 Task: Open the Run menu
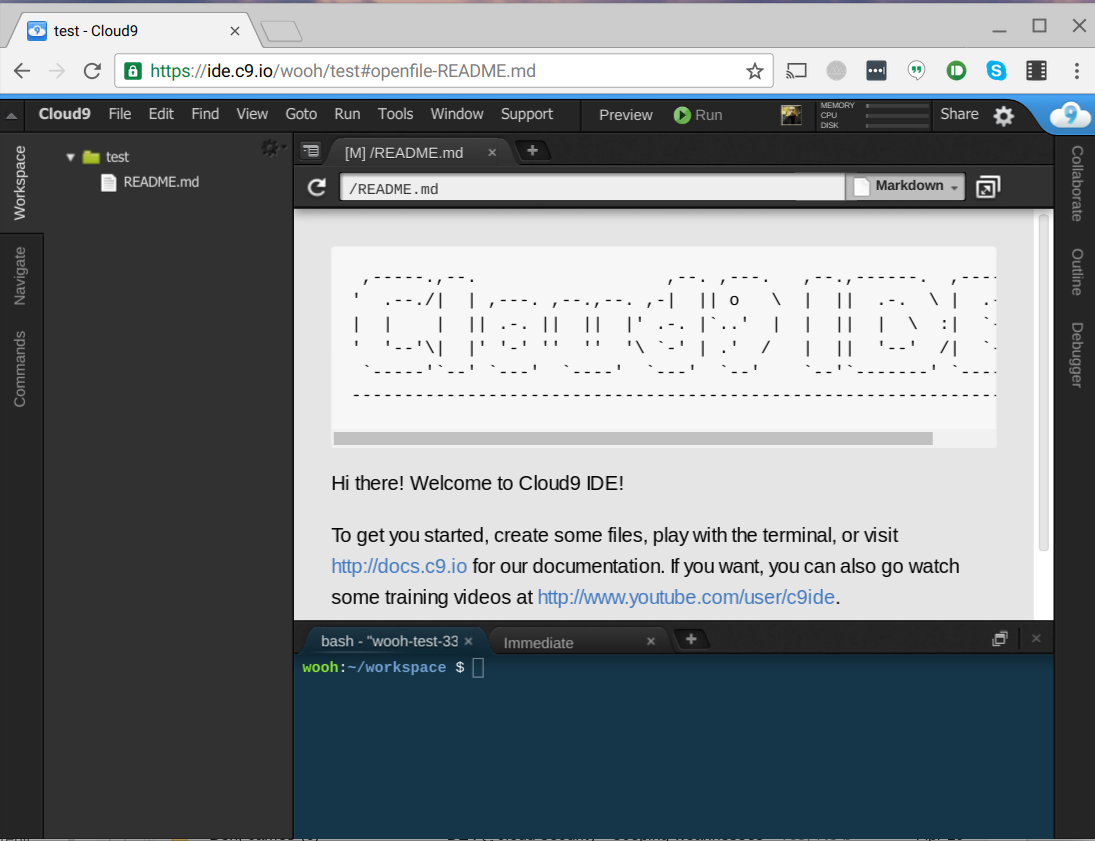coord(347,115)
